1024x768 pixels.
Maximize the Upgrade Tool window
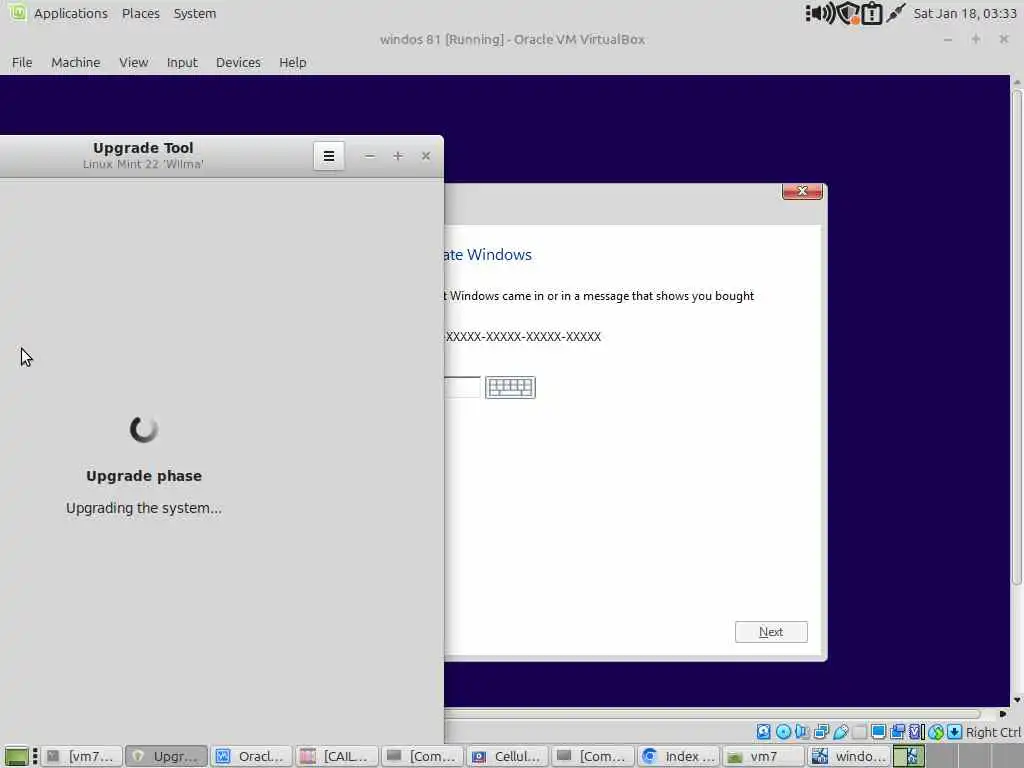(398, 156)
